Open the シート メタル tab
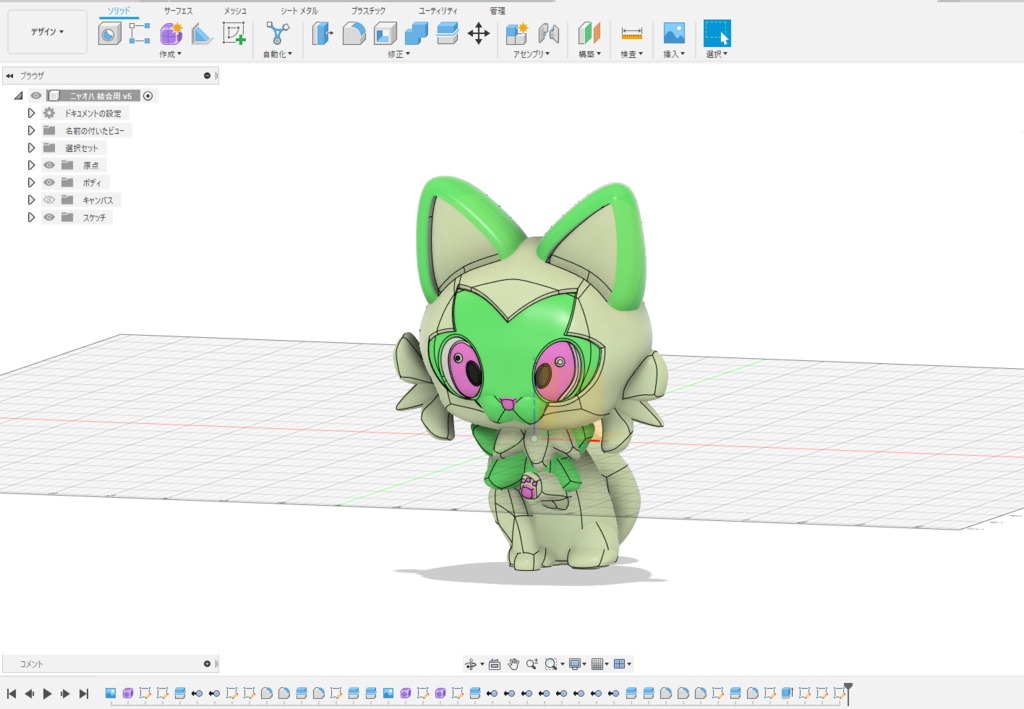Viewport: 1024px width, 709px height. click(x=298, y=10)
